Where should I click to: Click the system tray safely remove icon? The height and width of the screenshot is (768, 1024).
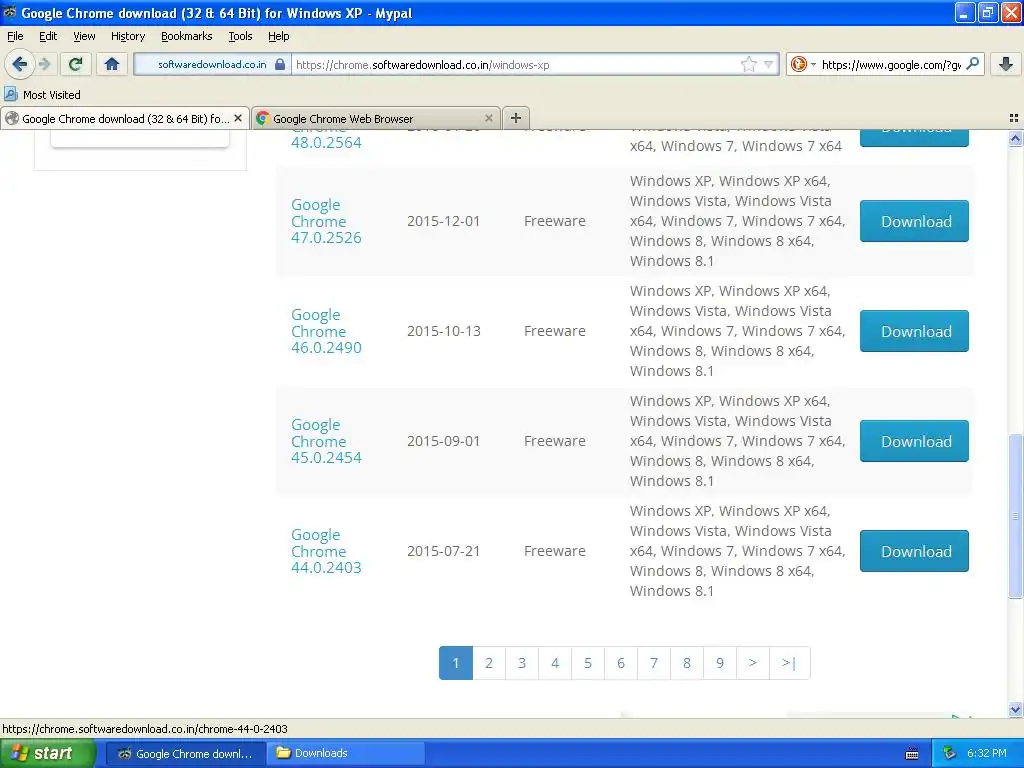[950, 753]
